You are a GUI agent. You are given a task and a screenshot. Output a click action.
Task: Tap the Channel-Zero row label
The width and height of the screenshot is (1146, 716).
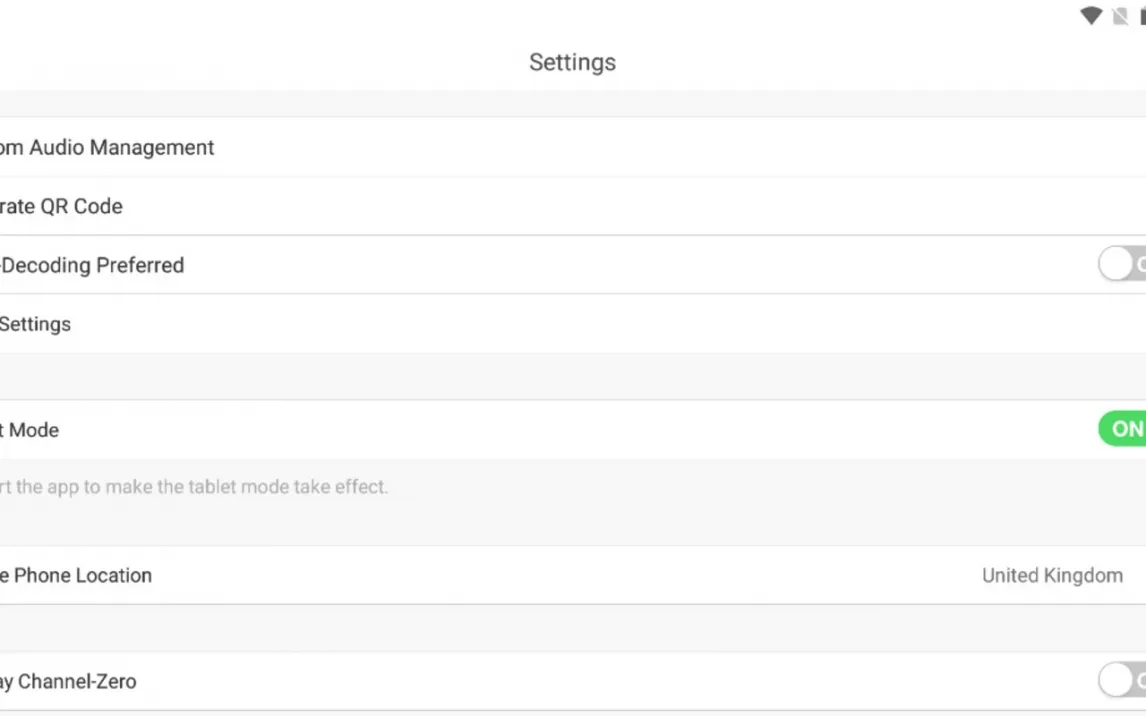click(x=68, y=681)
